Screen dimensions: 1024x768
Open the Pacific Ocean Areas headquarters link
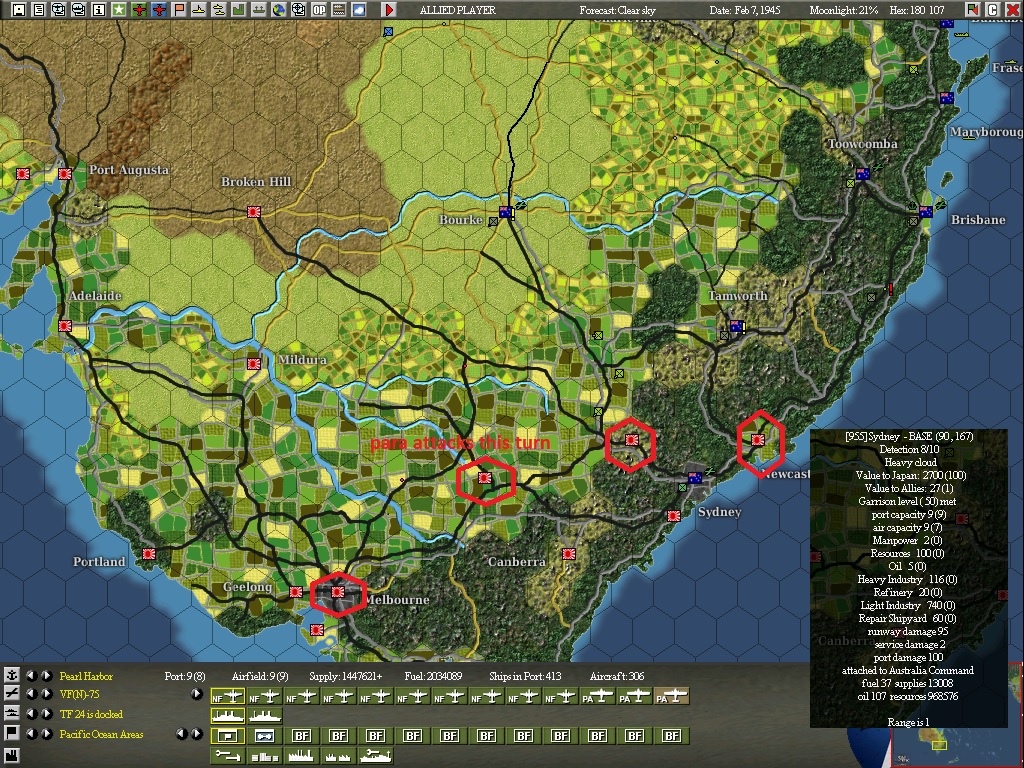tap(101, 734)
